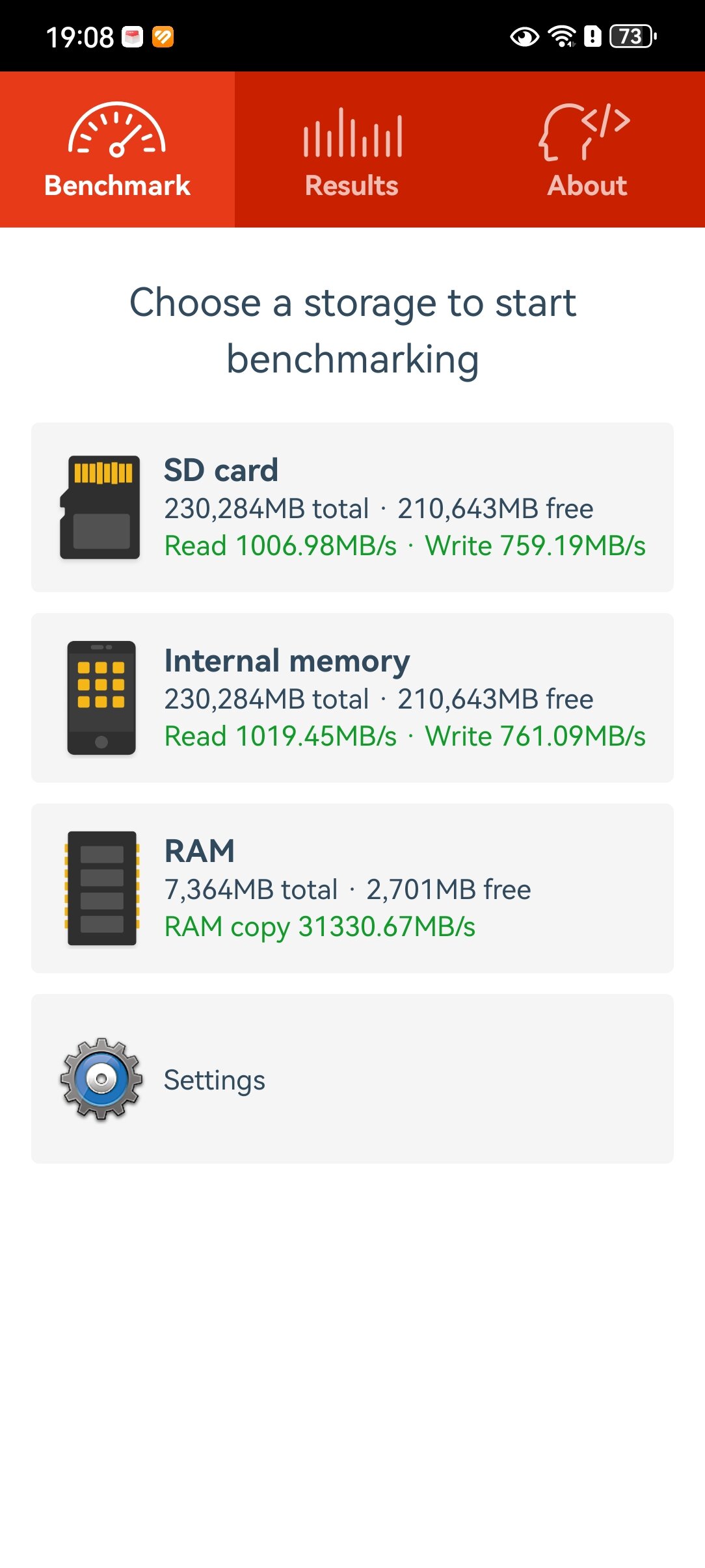Choose Internal memory heading for benchmarking
705x1568 pixels.
point(287,661)
